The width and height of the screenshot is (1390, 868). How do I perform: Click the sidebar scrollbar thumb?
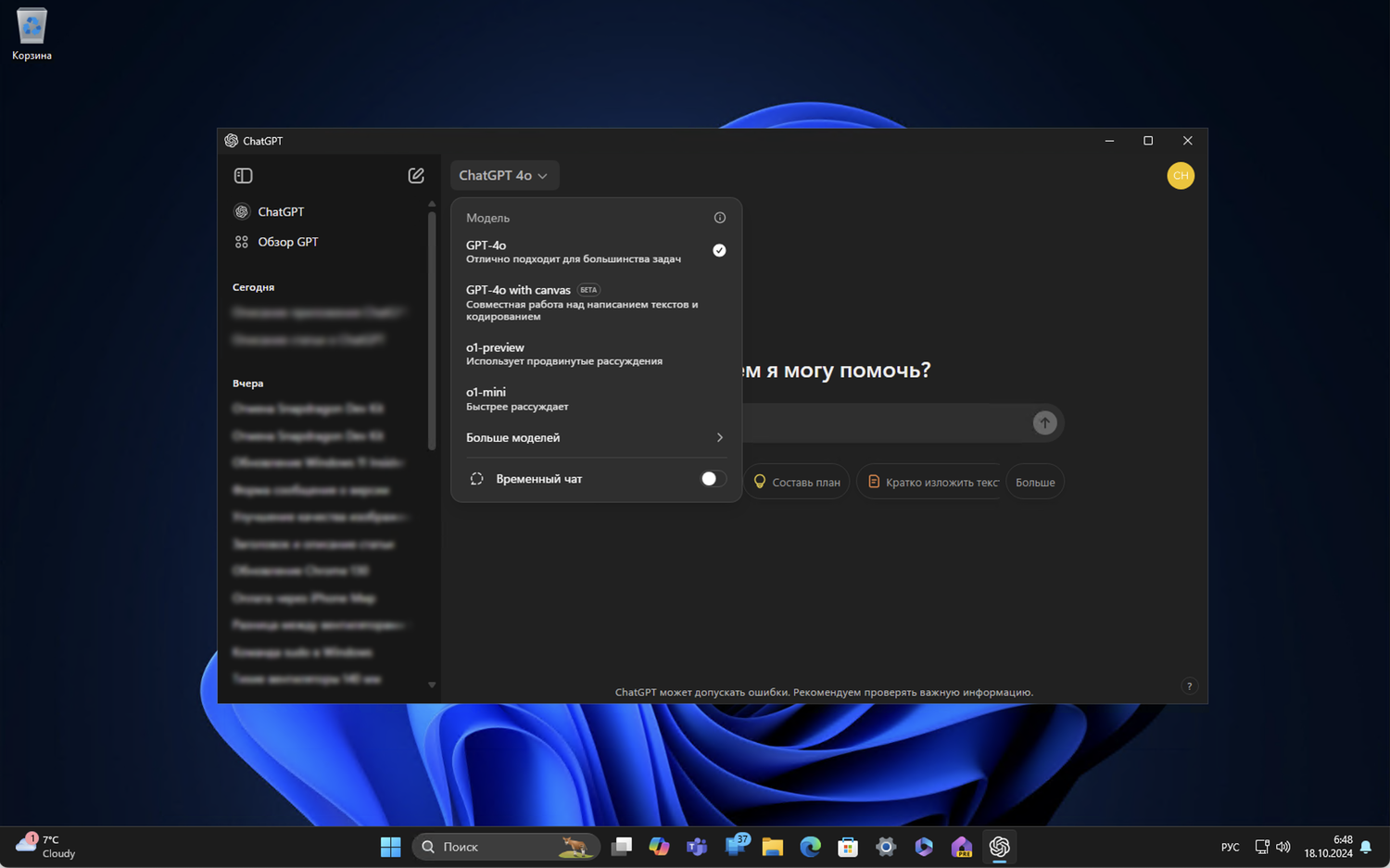coord(432,330)
